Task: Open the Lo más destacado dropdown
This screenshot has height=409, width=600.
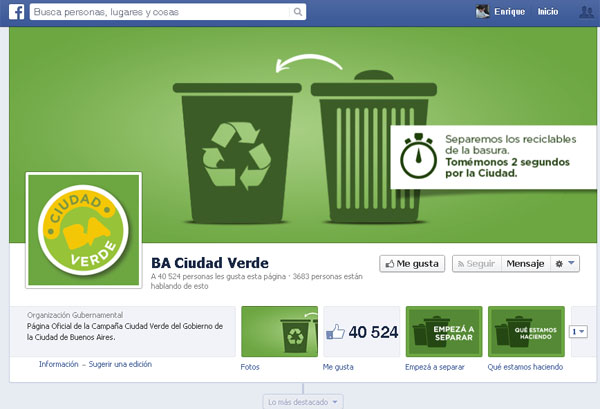Action: tap(304, 401)
